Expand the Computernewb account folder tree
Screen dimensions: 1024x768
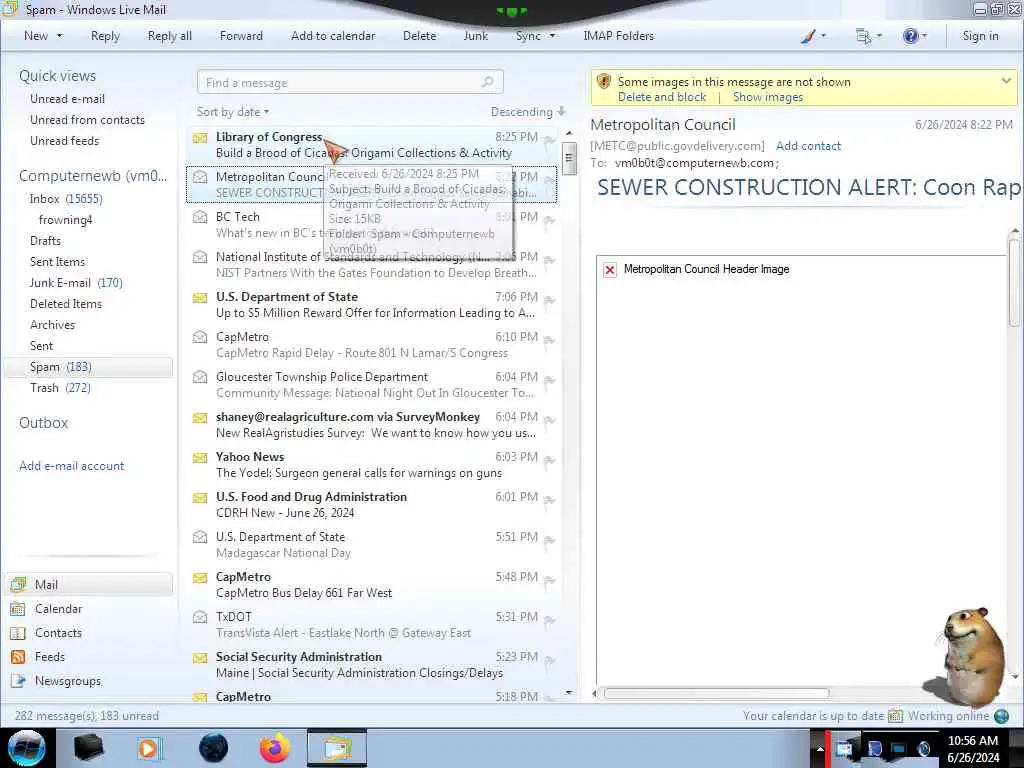click(x=93, y=176)
